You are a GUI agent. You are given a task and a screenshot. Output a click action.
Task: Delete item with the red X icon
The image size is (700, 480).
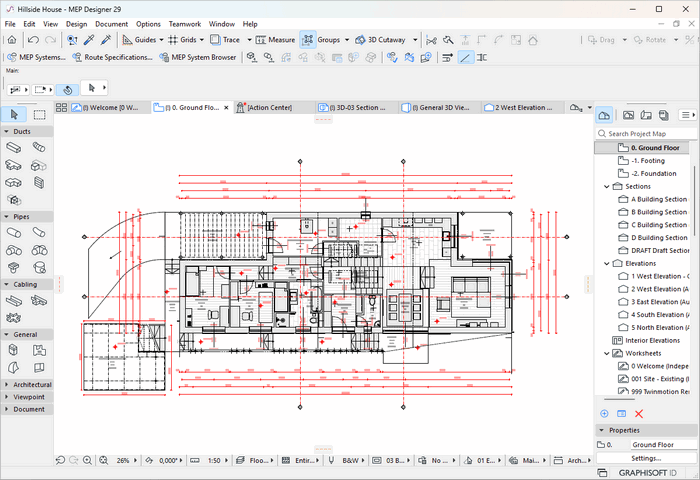(x=639, y=413)
